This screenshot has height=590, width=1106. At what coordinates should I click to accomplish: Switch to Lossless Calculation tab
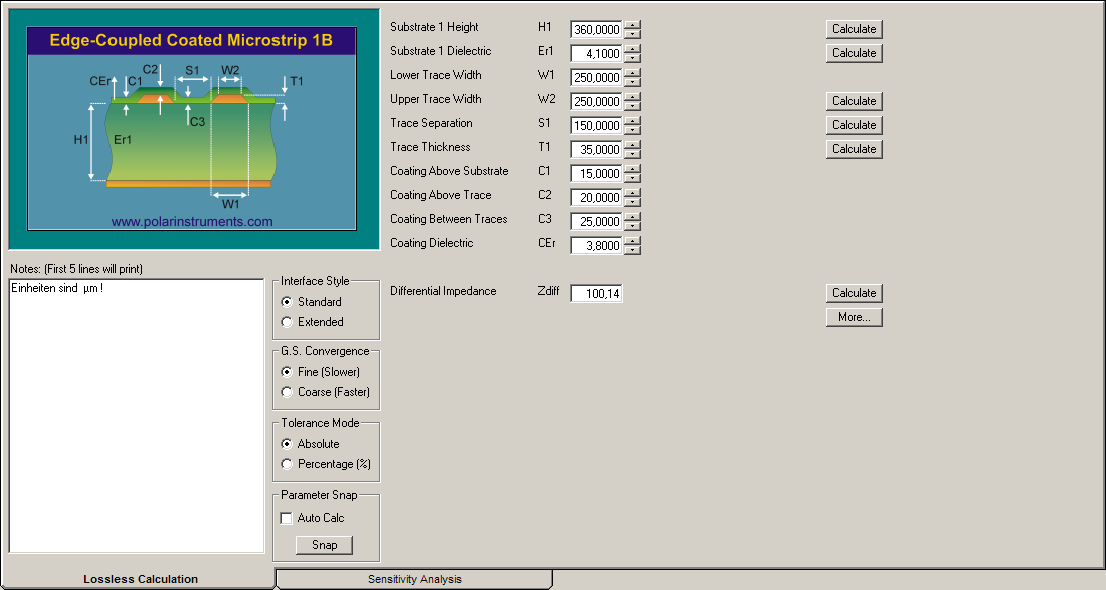point(140,579)
